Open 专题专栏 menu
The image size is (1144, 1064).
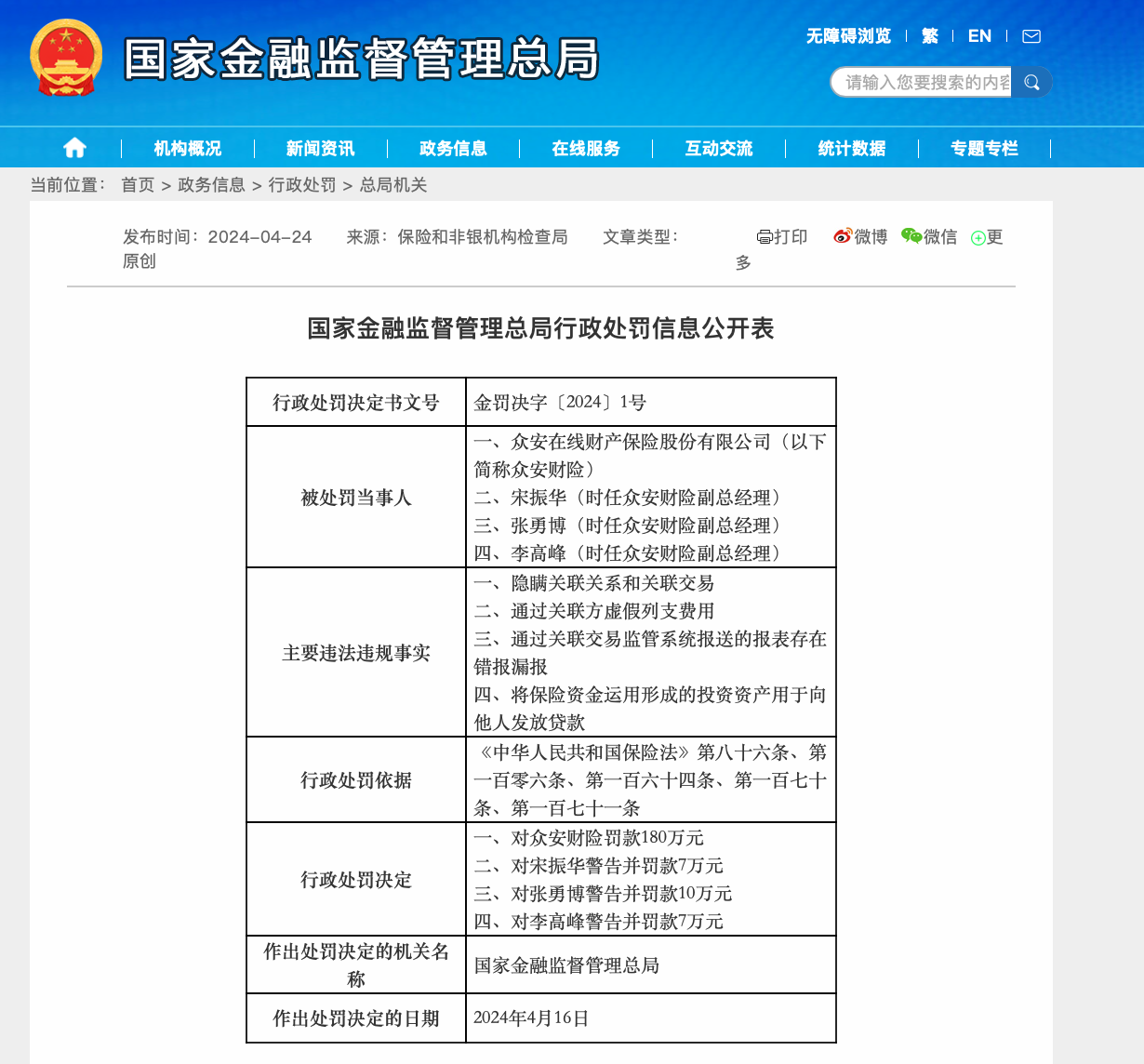tap(985, 148)
